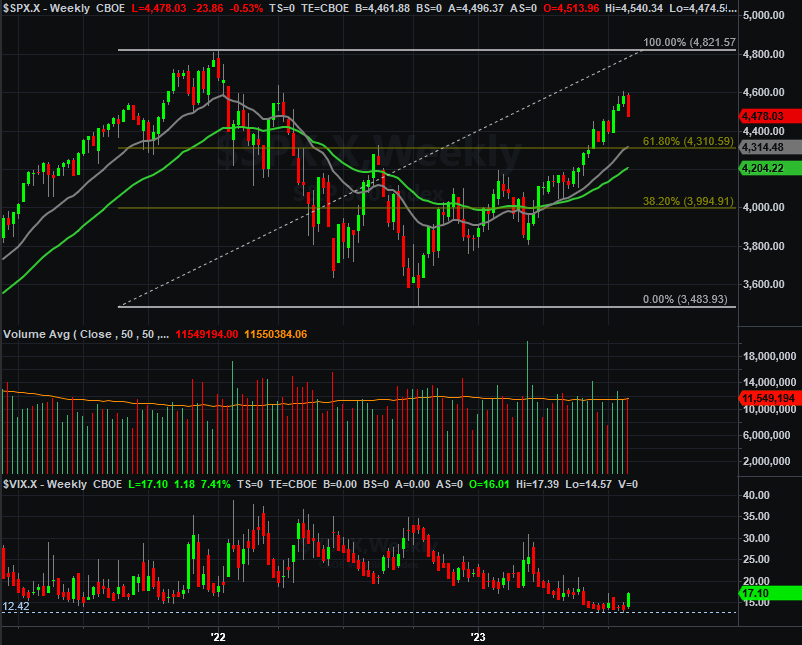The image size is (802, 645).
Task: Click the 14,000,000 volume axis label
Action: [x=769, y=382]
